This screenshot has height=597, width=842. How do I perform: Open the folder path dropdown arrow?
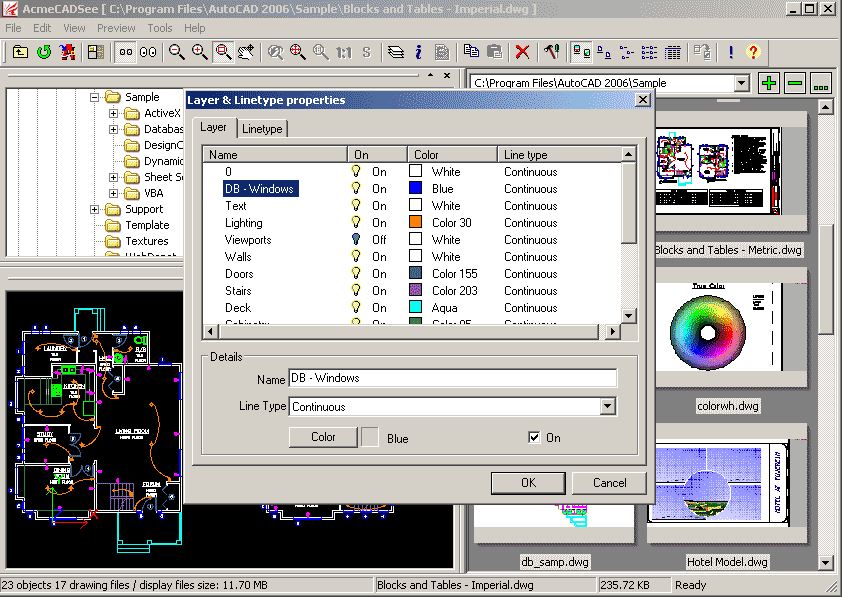[x=742, y=83]
